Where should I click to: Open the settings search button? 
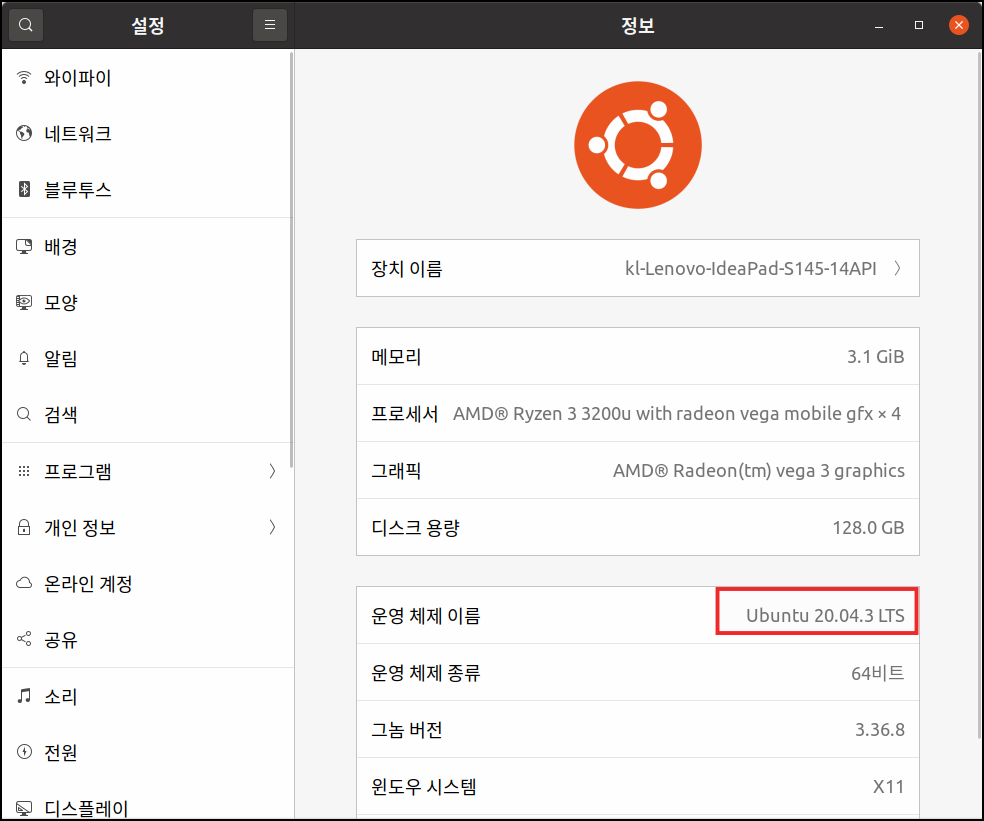26,25
